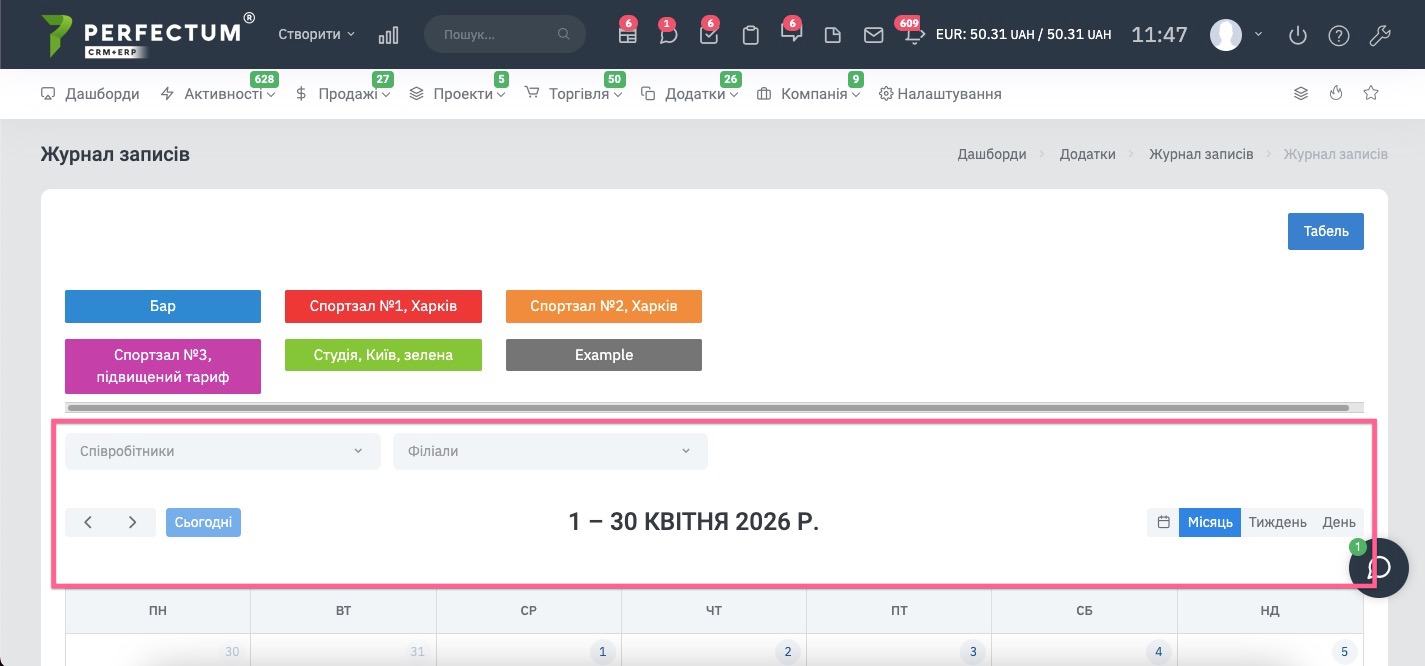This screenshot has height=666, width=1425.
Task: Click the Табель button
Action: [1325, 231]
